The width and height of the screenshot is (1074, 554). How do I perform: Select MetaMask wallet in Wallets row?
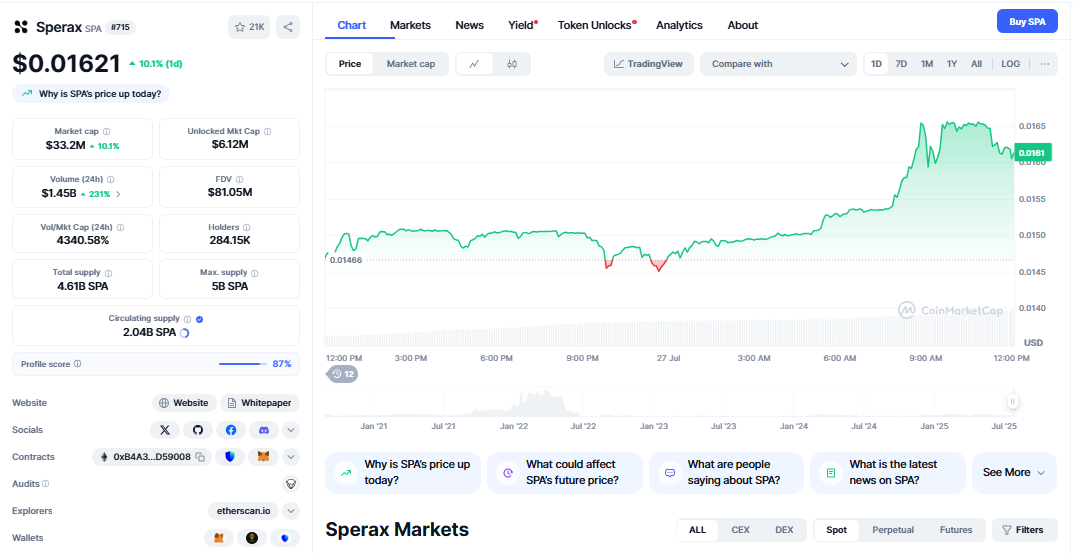pos(219,538)
